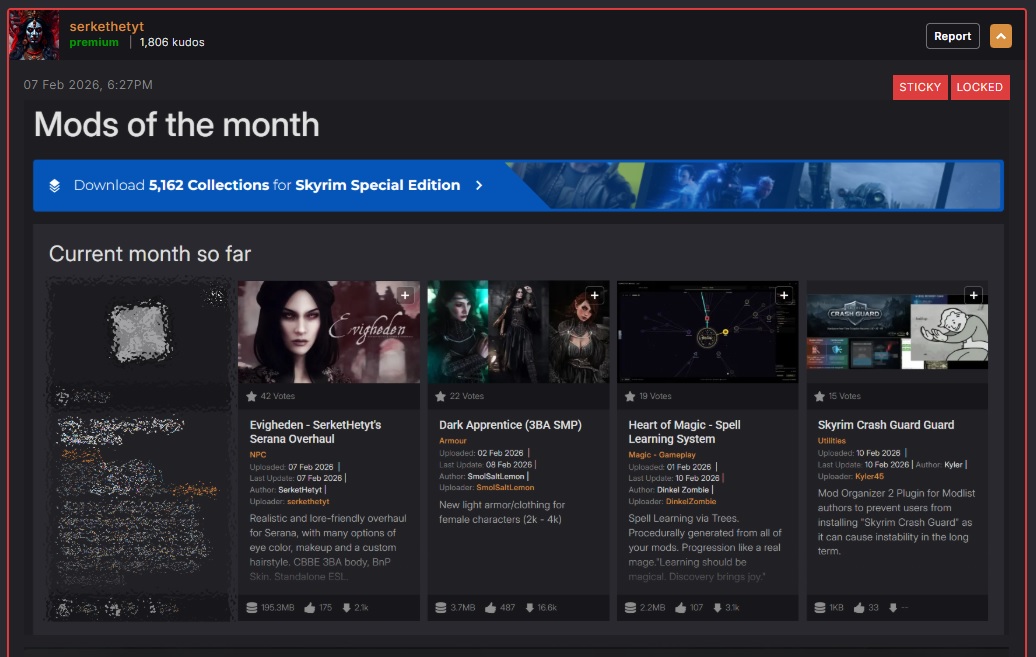Click the thumbs-up icon next to 487
1036x657 pixels.
click(x=490, y=607)
